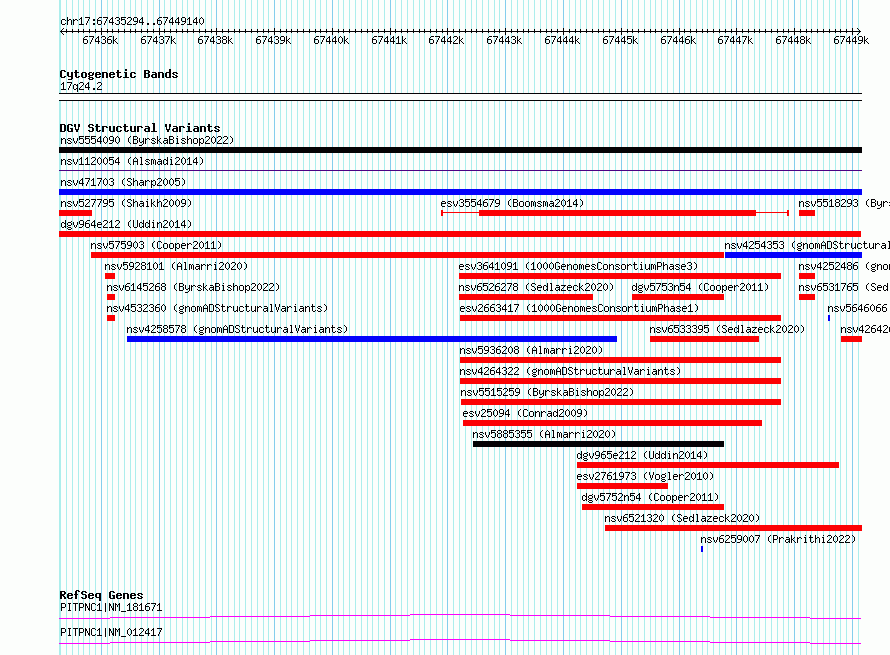Click the nsv575903 (Cooper2011) red bar
This screenshot has width=890, height=655.
click(408, 255)
